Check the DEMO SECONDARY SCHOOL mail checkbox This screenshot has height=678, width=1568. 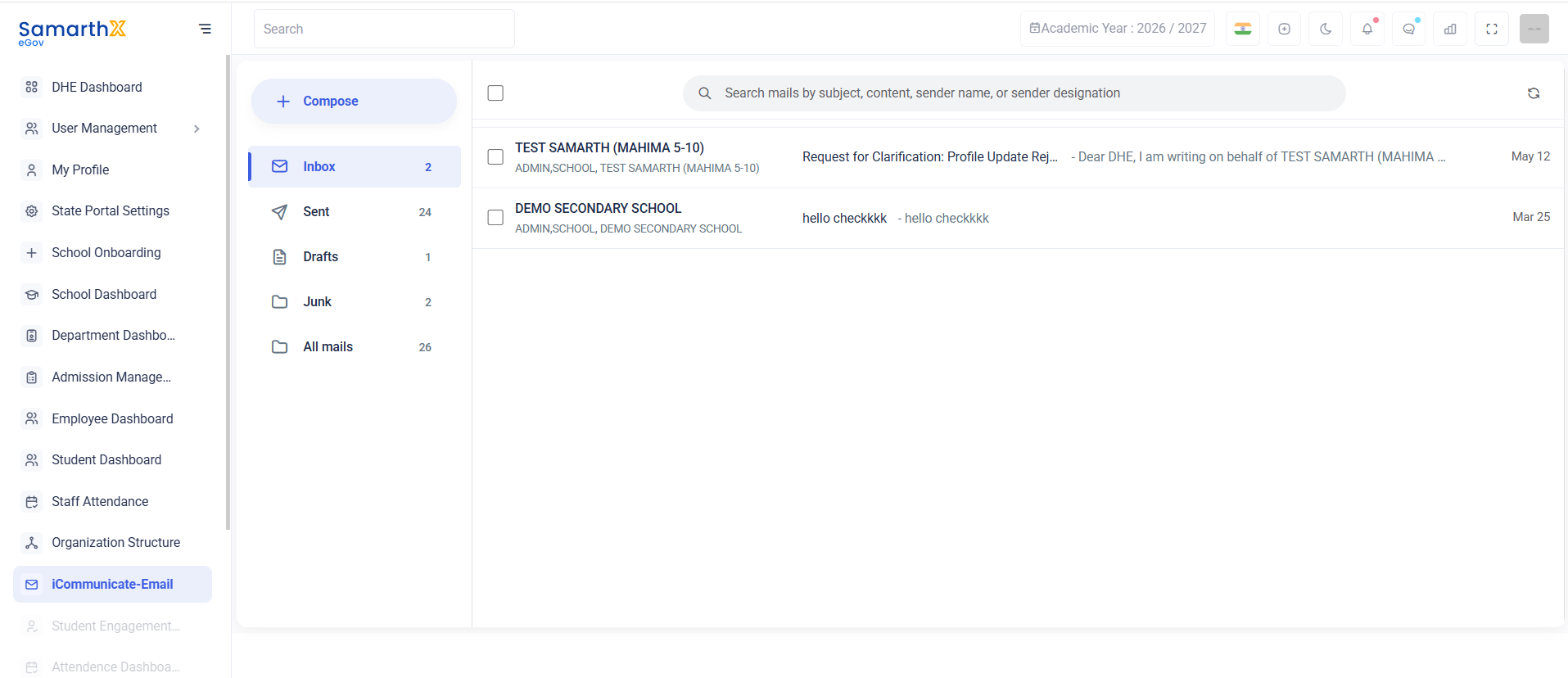[495, 217]
